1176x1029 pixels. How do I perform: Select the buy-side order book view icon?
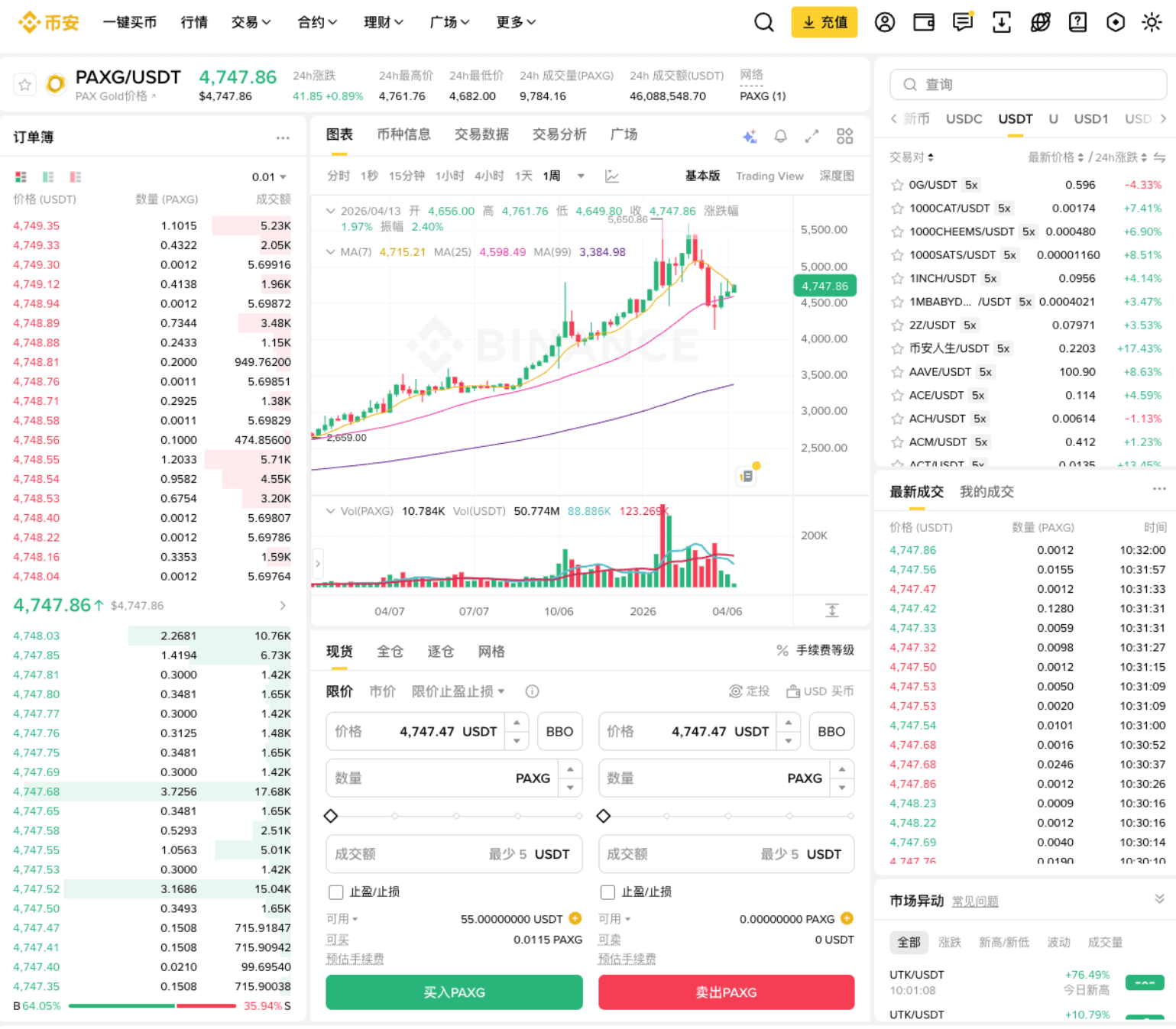48,176
